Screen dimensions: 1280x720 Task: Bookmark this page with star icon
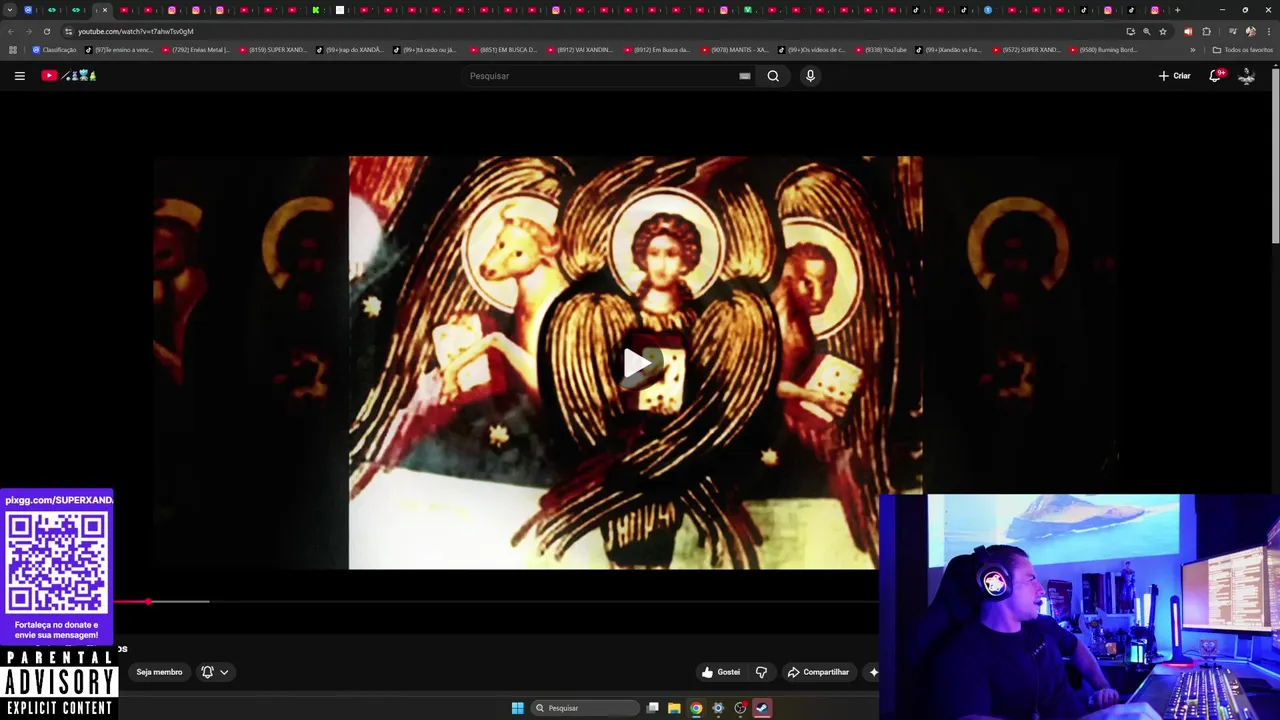[x=1163, y=31]
